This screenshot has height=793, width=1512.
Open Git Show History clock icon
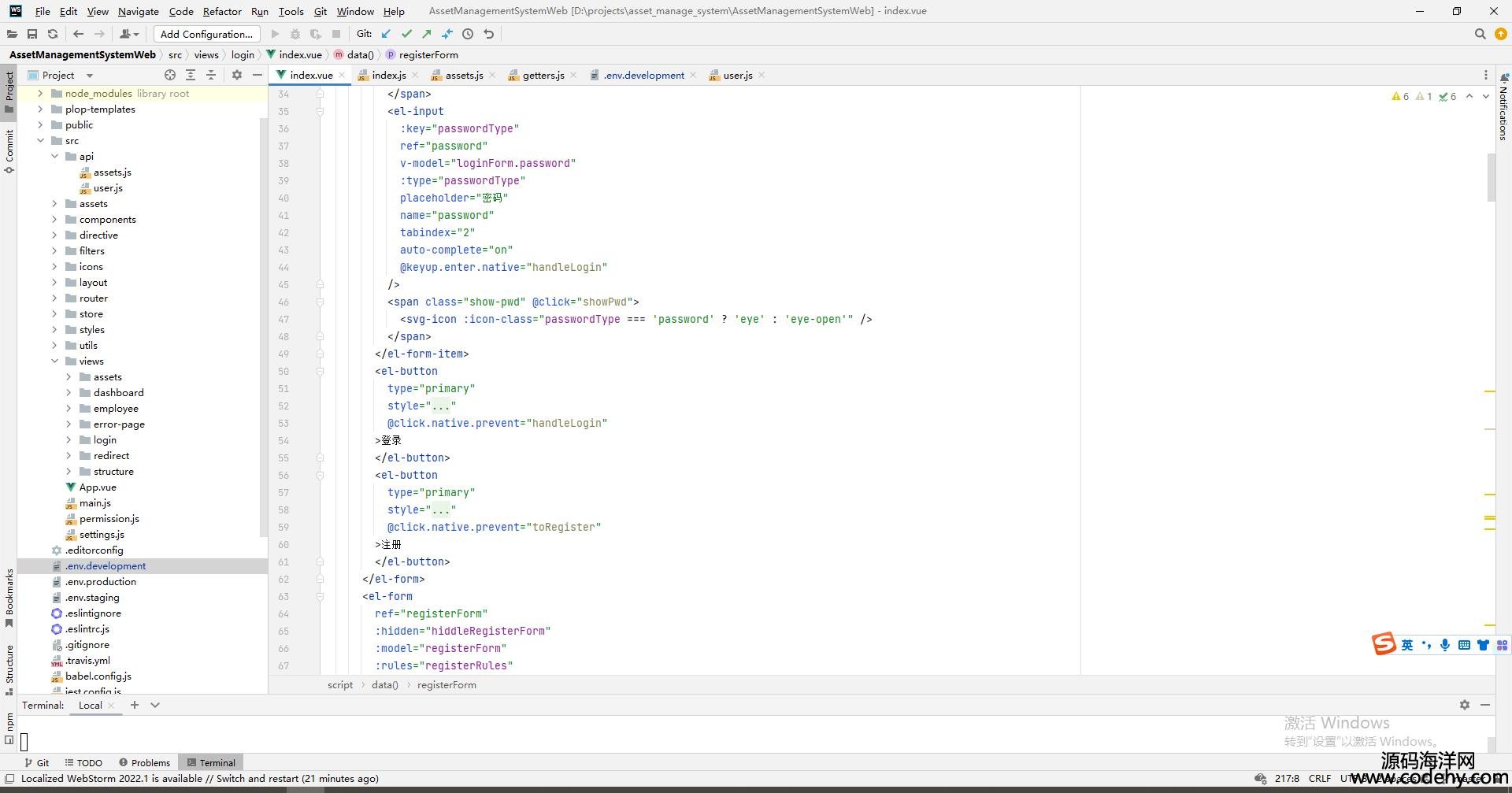[x=468, y=34]
